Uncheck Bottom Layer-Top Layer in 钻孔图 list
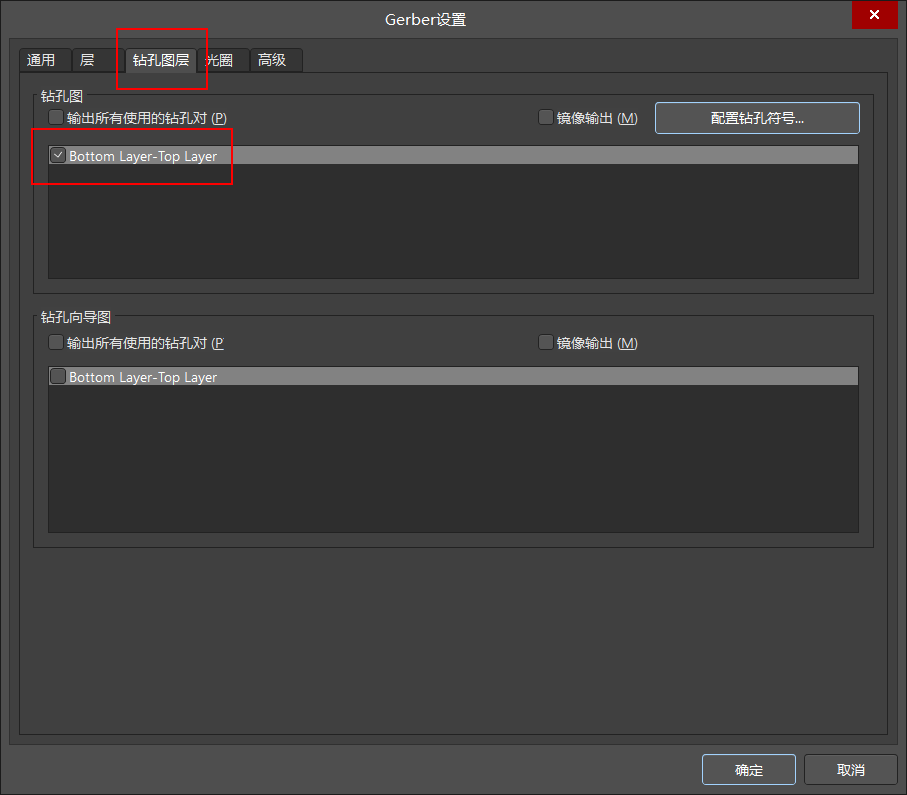The image size is (907, 795). pos(58,155)
